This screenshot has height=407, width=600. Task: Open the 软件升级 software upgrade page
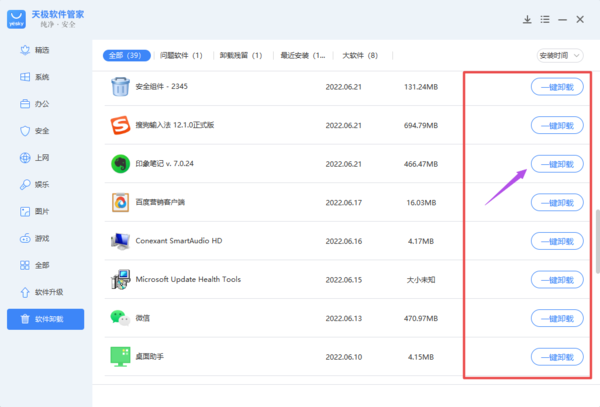pyautogui.click(x=47, y=292)
